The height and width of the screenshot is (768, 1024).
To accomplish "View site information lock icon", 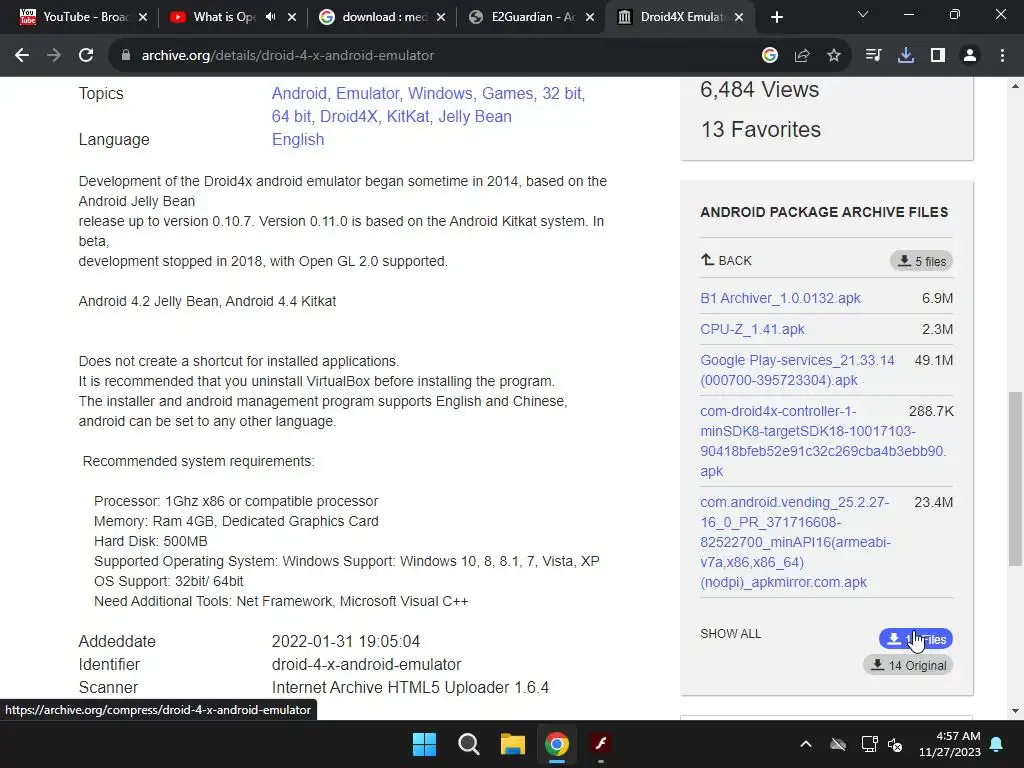I will tap(126, 56).
